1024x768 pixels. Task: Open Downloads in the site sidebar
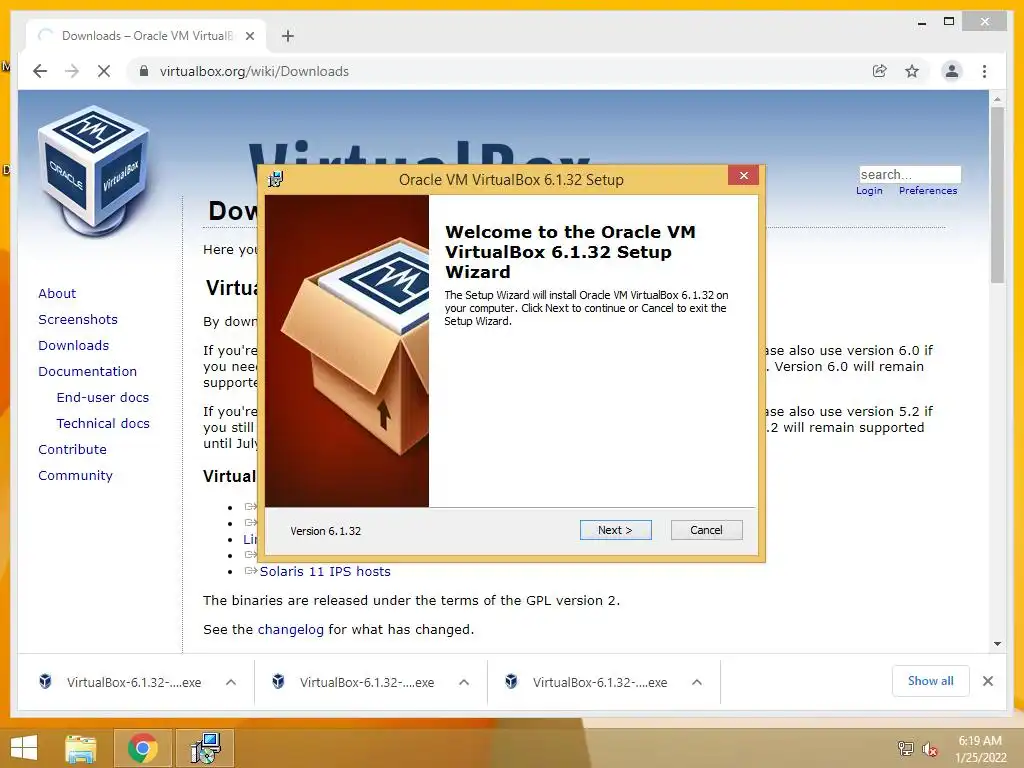(x=73, y=345)
